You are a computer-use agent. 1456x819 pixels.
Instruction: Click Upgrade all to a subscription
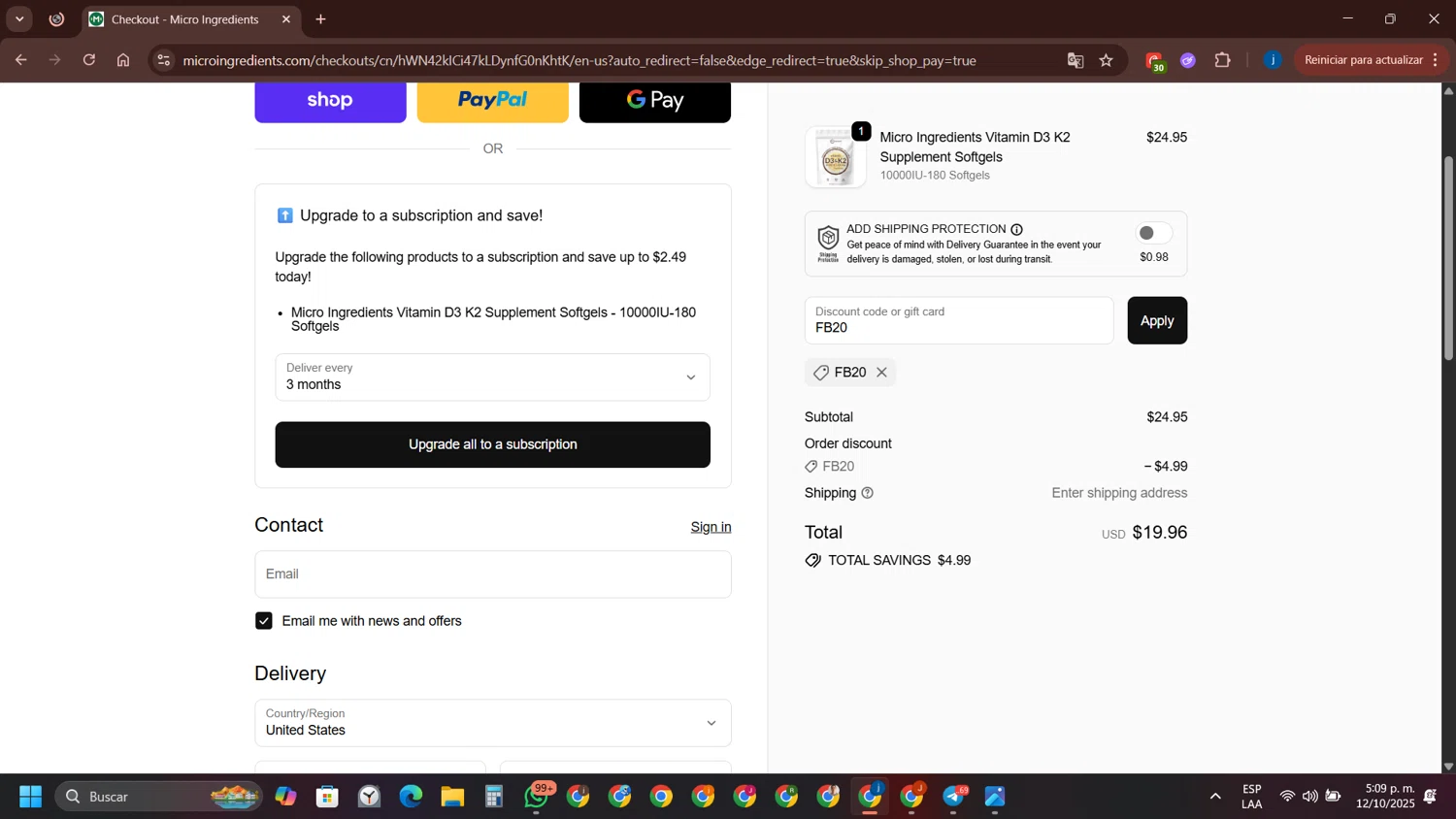coord(493,444)
